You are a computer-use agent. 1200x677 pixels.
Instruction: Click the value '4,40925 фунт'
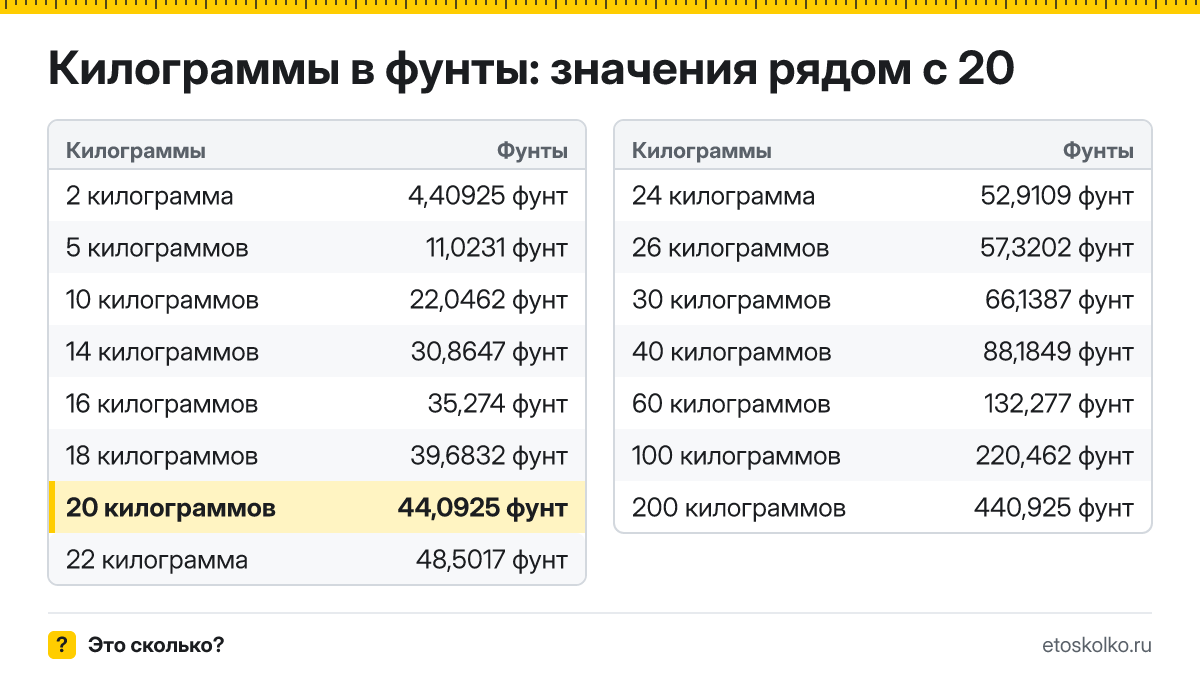488,196
